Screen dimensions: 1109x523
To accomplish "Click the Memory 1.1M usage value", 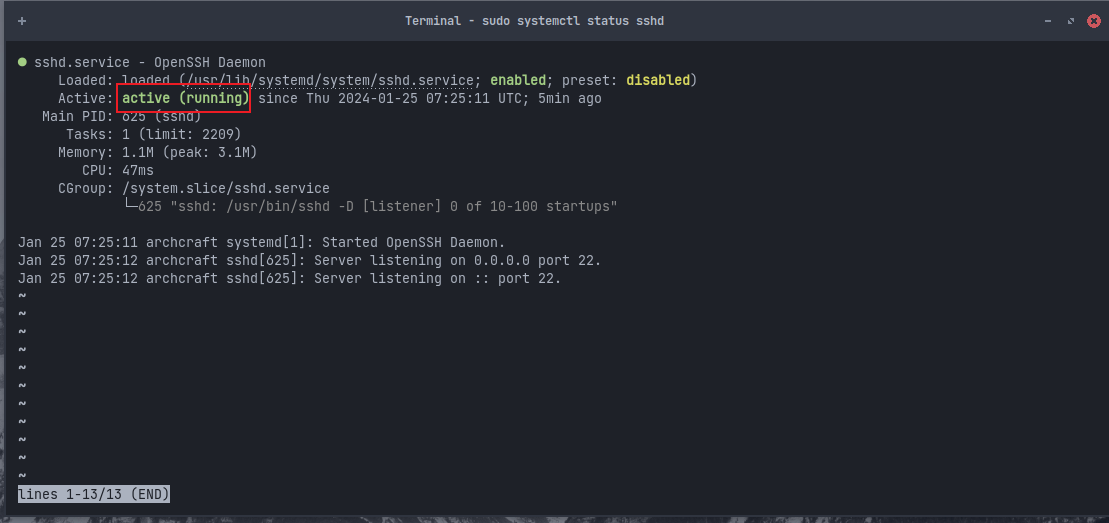I will coord(138,153).
